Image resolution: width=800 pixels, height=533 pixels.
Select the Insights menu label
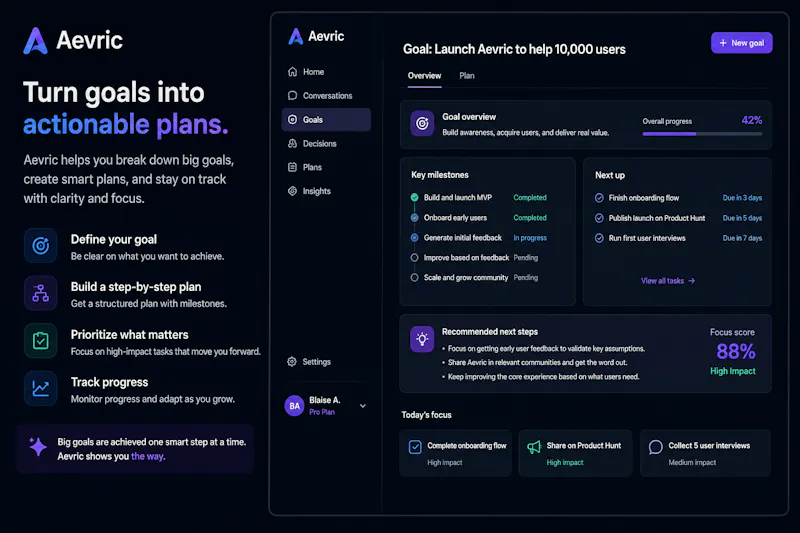point(317,191)
